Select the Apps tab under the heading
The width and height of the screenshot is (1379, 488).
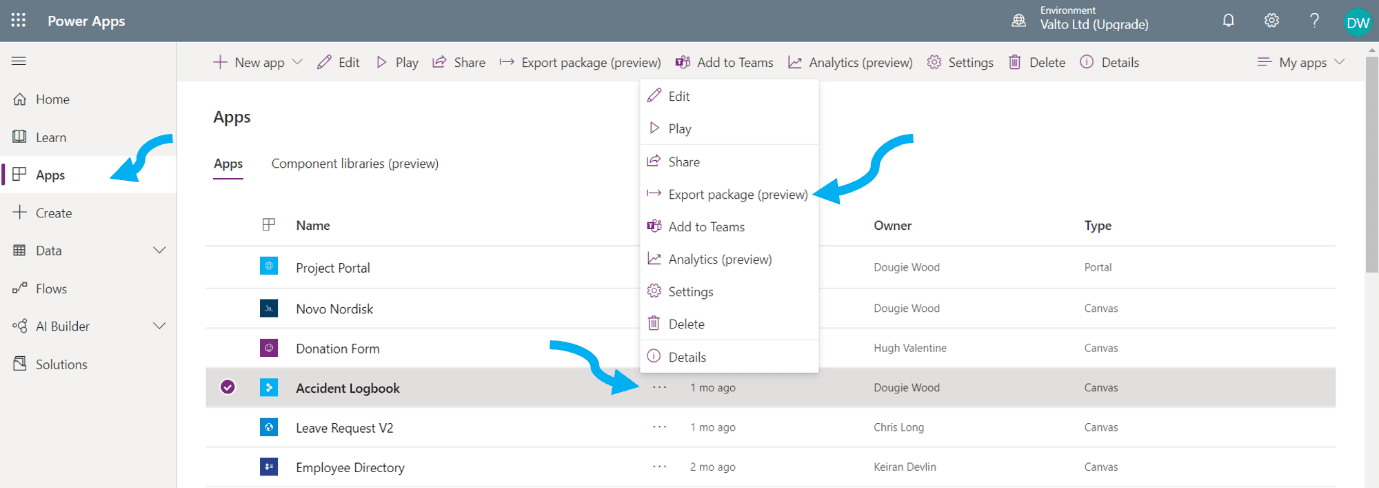(228, 164)
